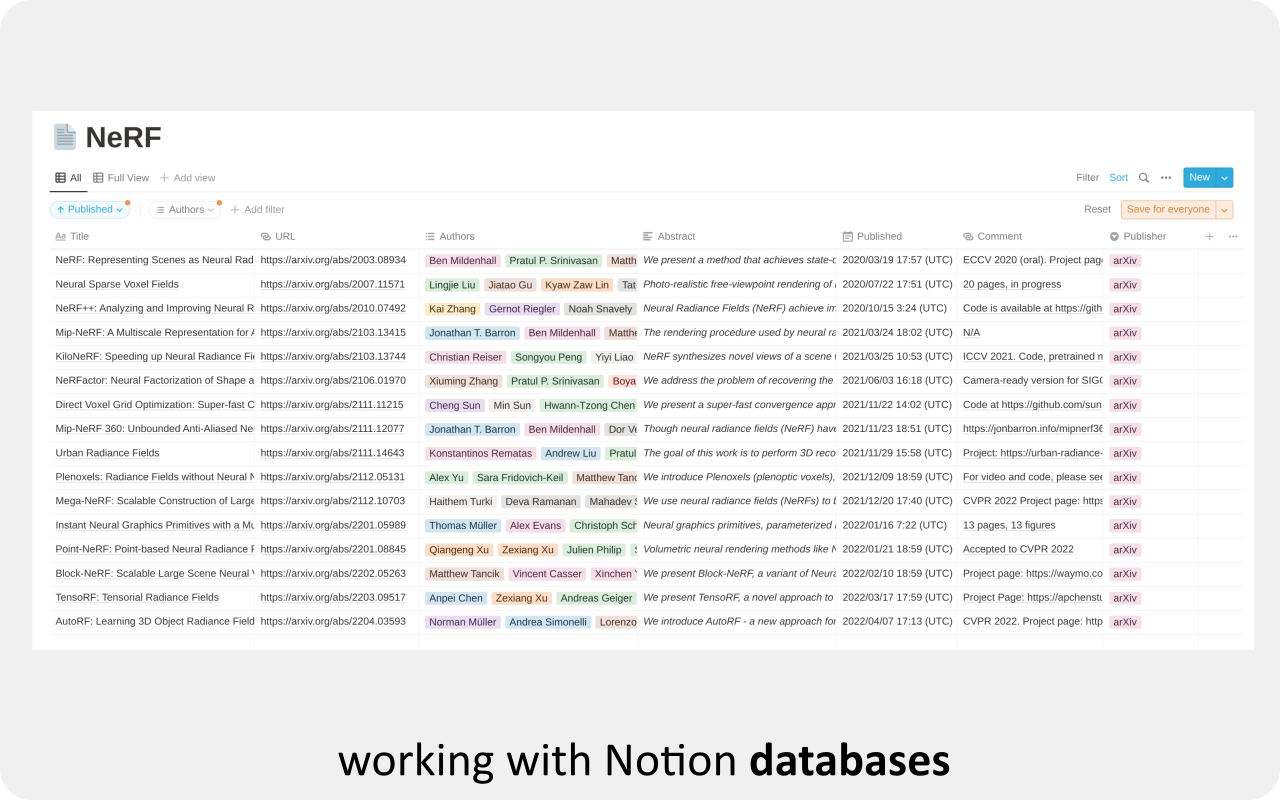Click the Publisher column header

pyautogui.click(x=1138, y=236)
